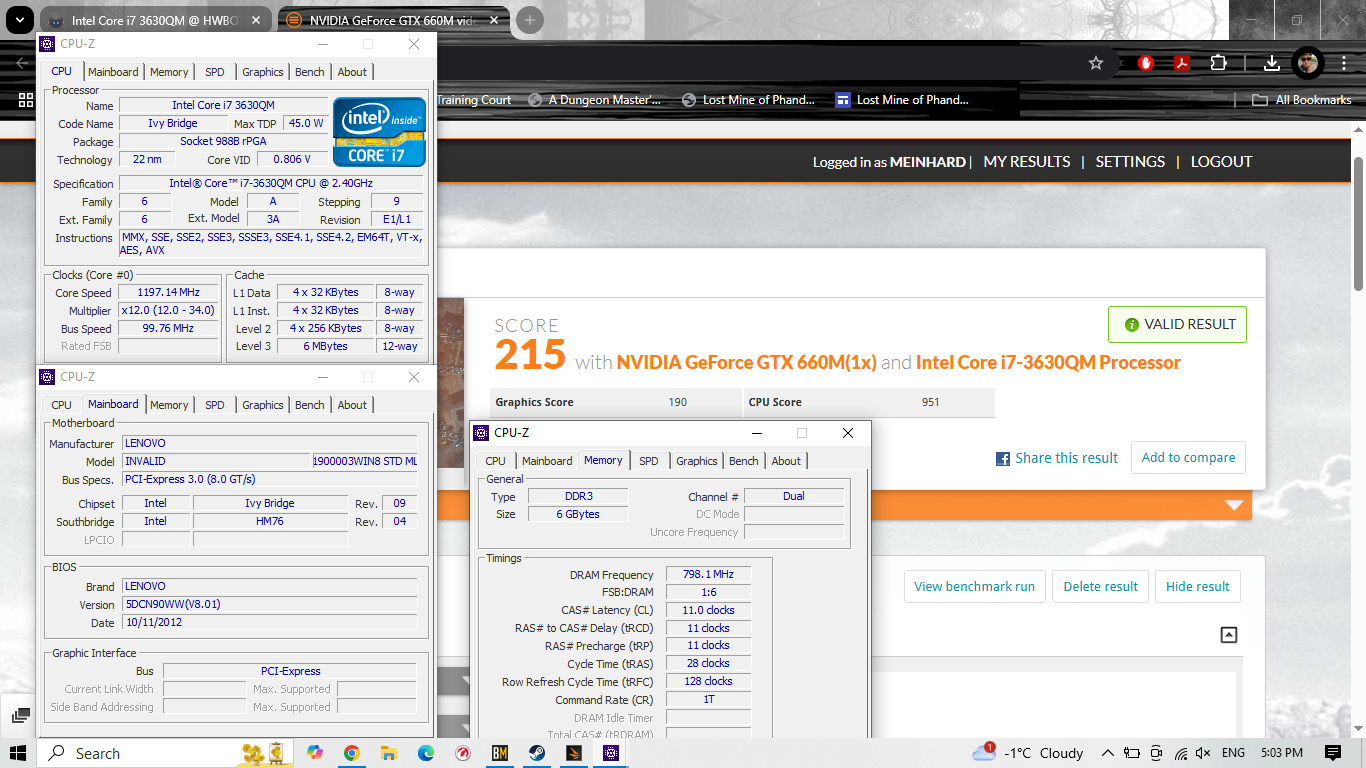
Task: Switch to Intel Core i7 3630QM HWBOT tab
Action: click(155, 20)
